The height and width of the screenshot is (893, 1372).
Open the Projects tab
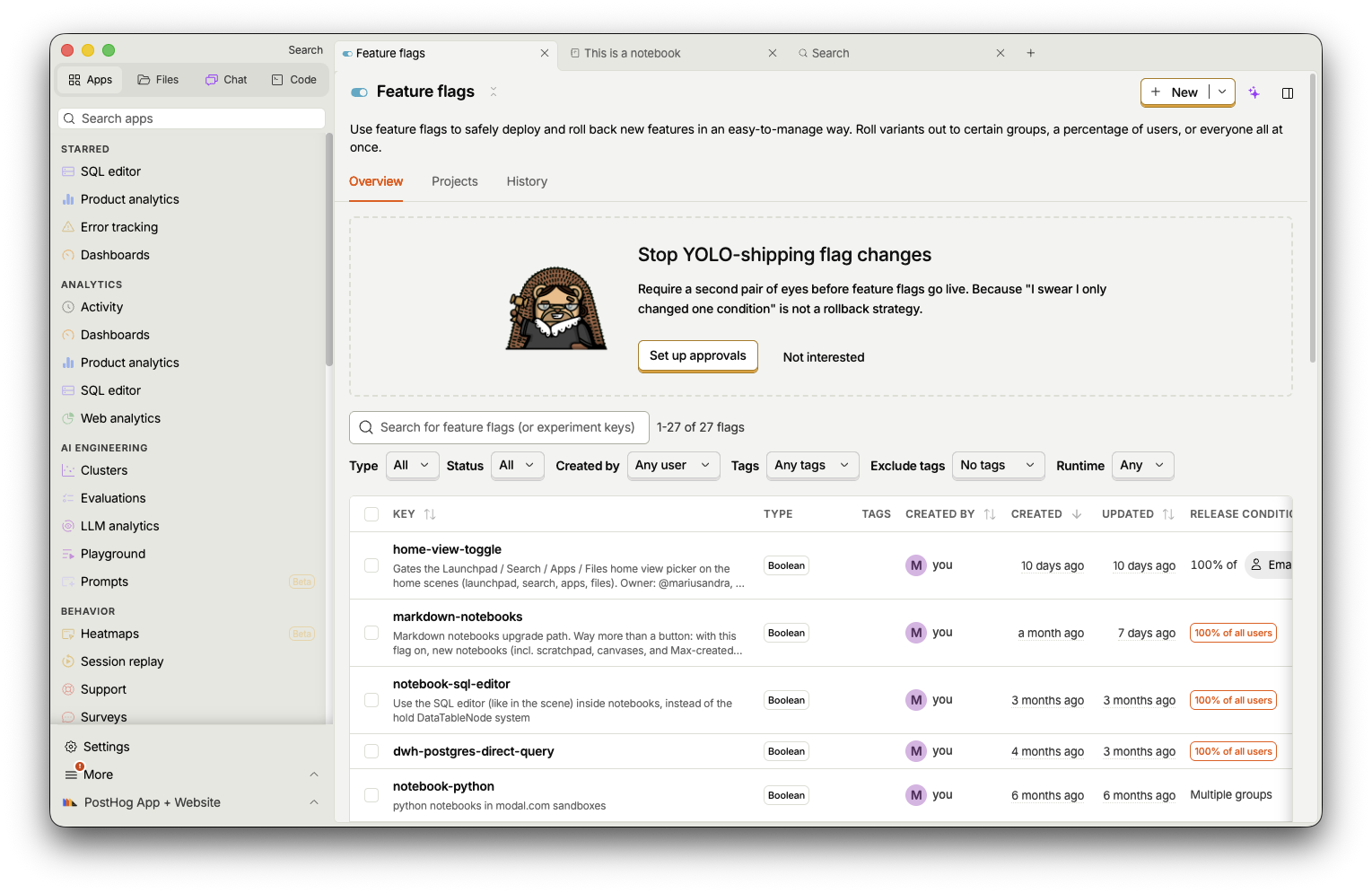point(455,181)
